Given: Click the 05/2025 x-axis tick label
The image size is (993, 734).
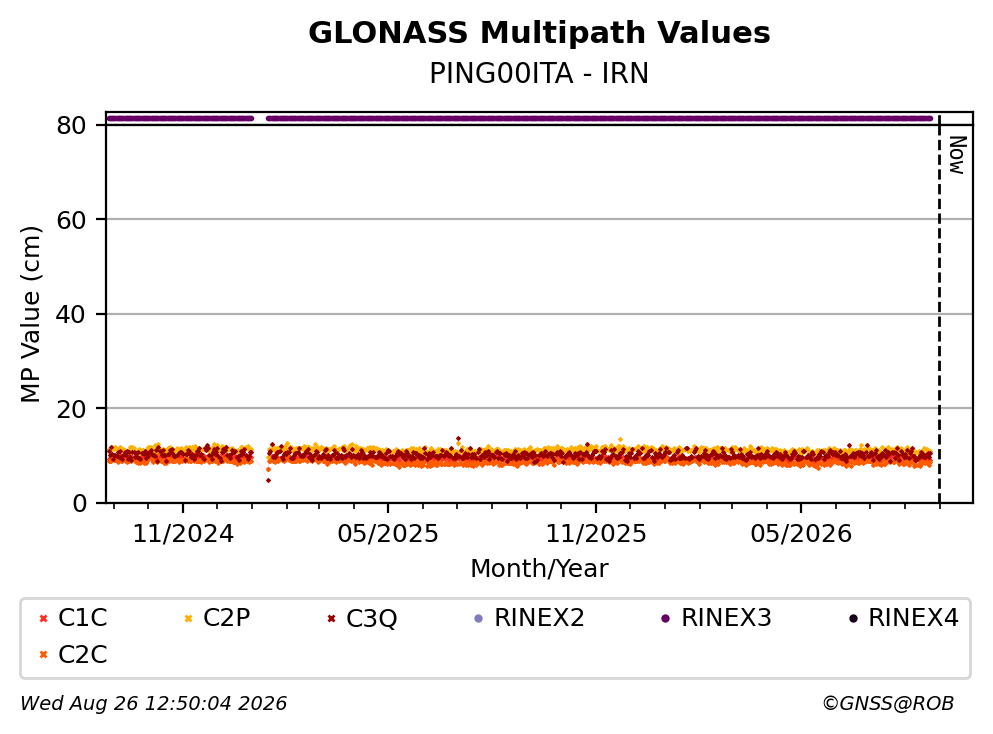Looking at the screenshot, I should [x=388, y=534].
